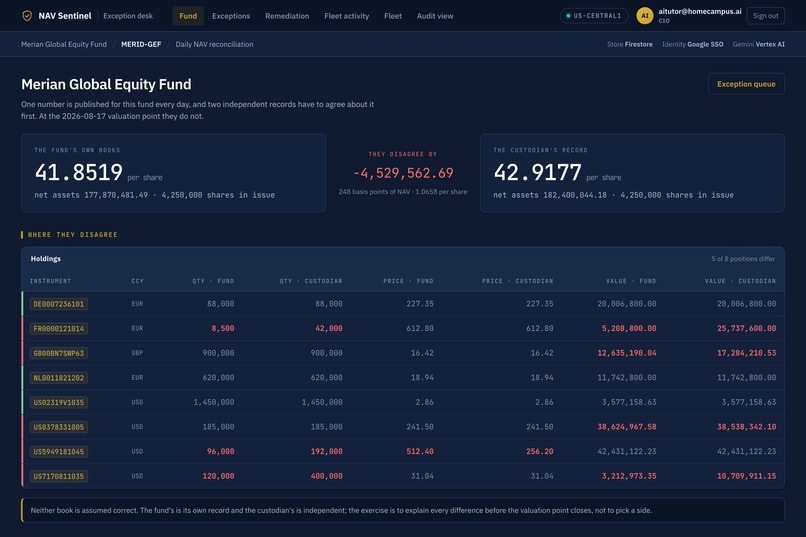Select instrument tag US7170811035
The width and height of the screenshot is (806, 537).
click(x=59, y=476)
